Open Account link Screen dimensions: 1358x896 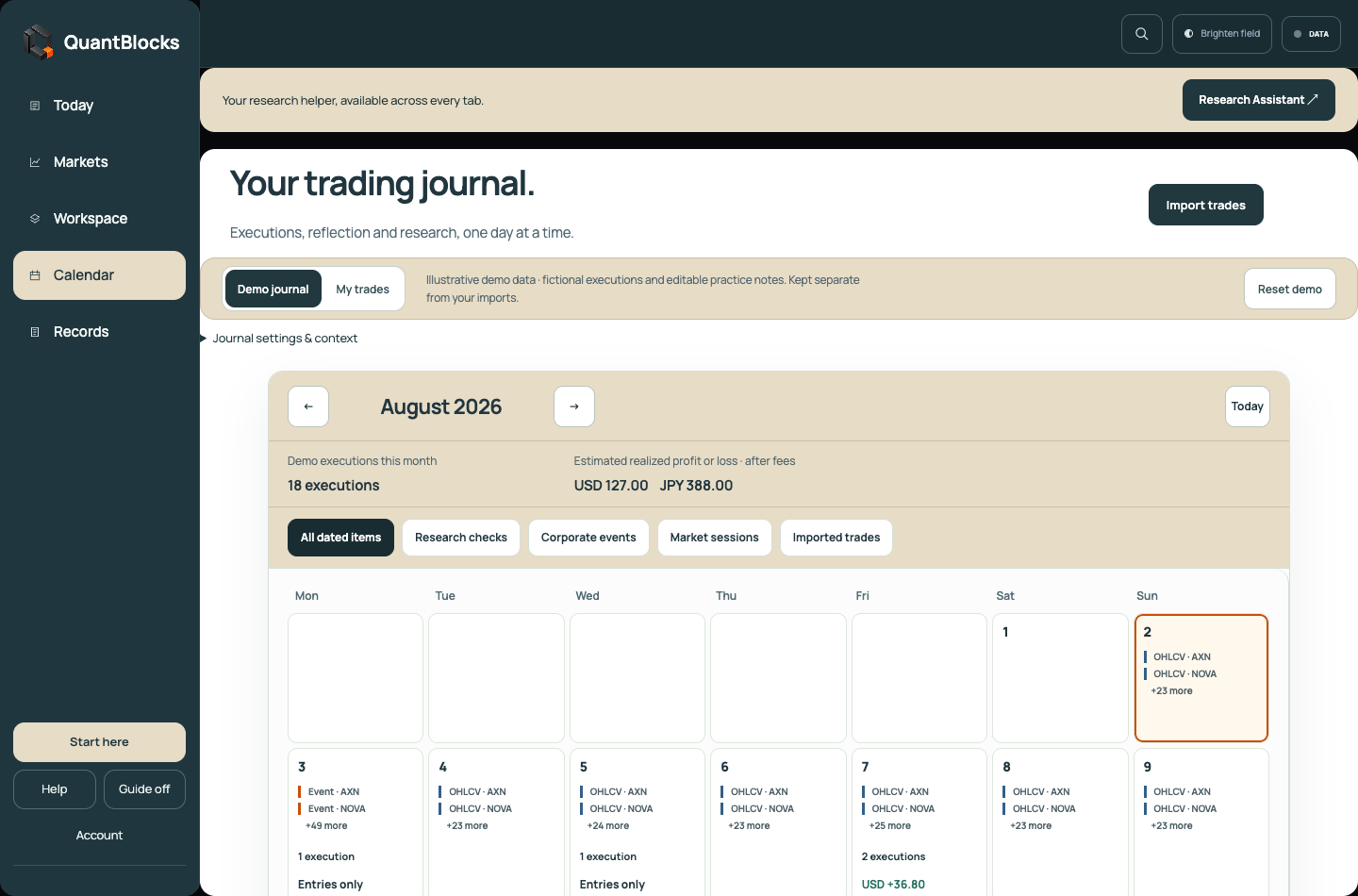click(x=99, y=836)
